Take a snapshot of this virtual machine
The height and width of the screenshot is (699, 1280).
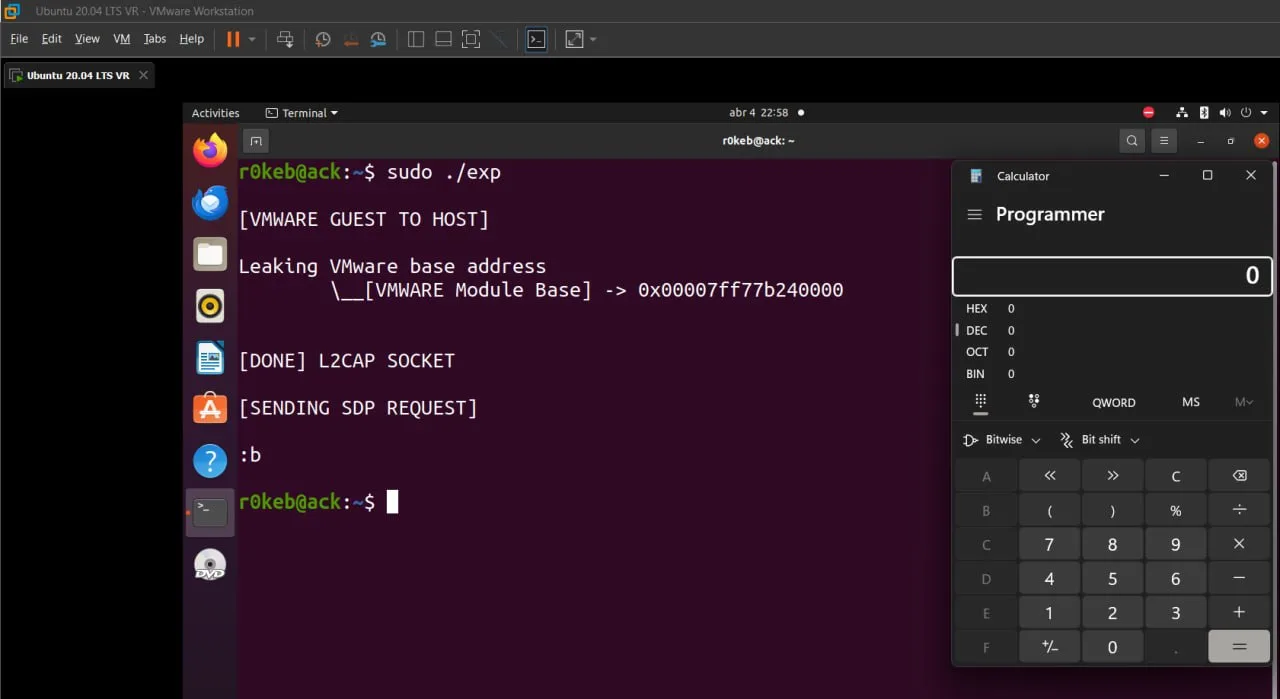(x=323, y=39)
